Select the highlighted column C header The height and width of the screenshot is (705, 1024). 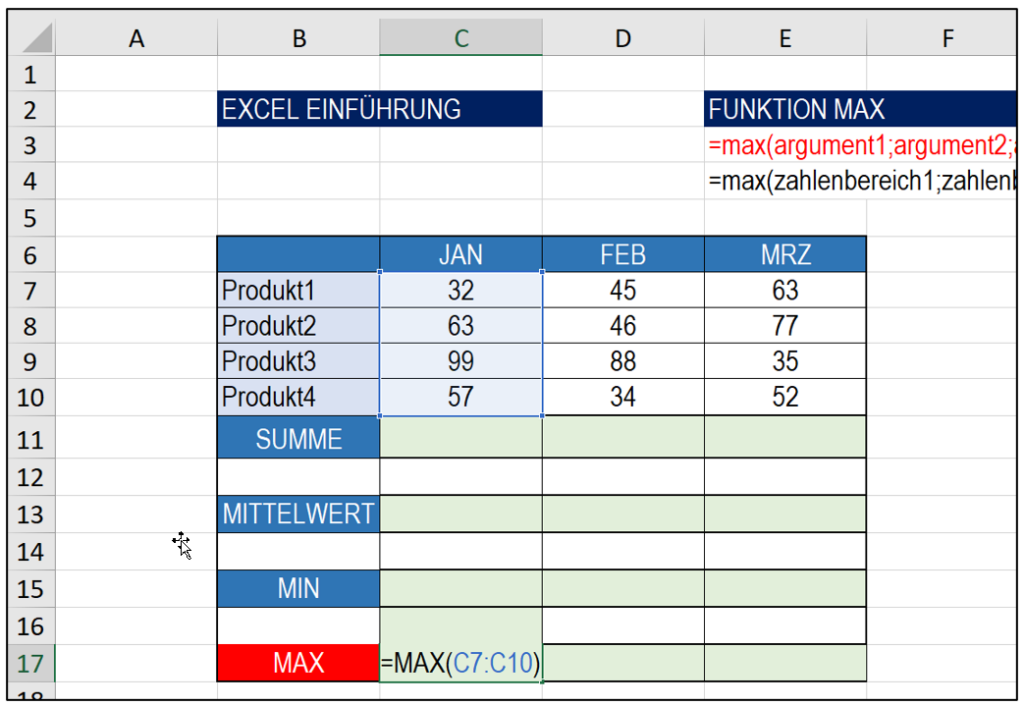[461, 39]
